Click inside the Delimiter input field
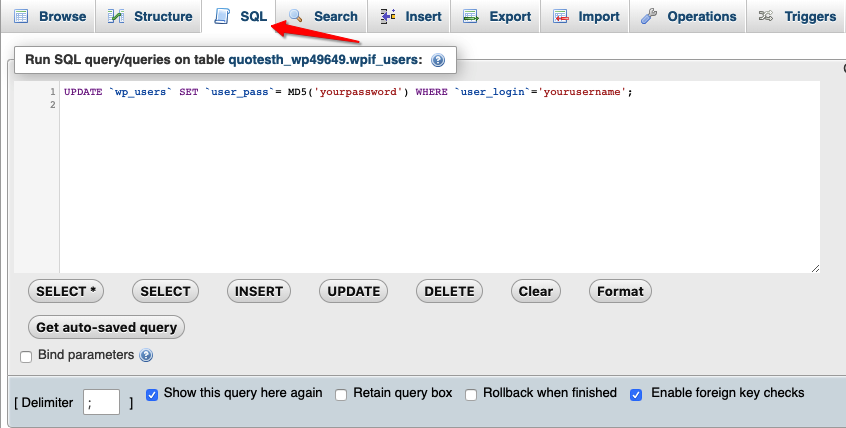 coord(101,402)
